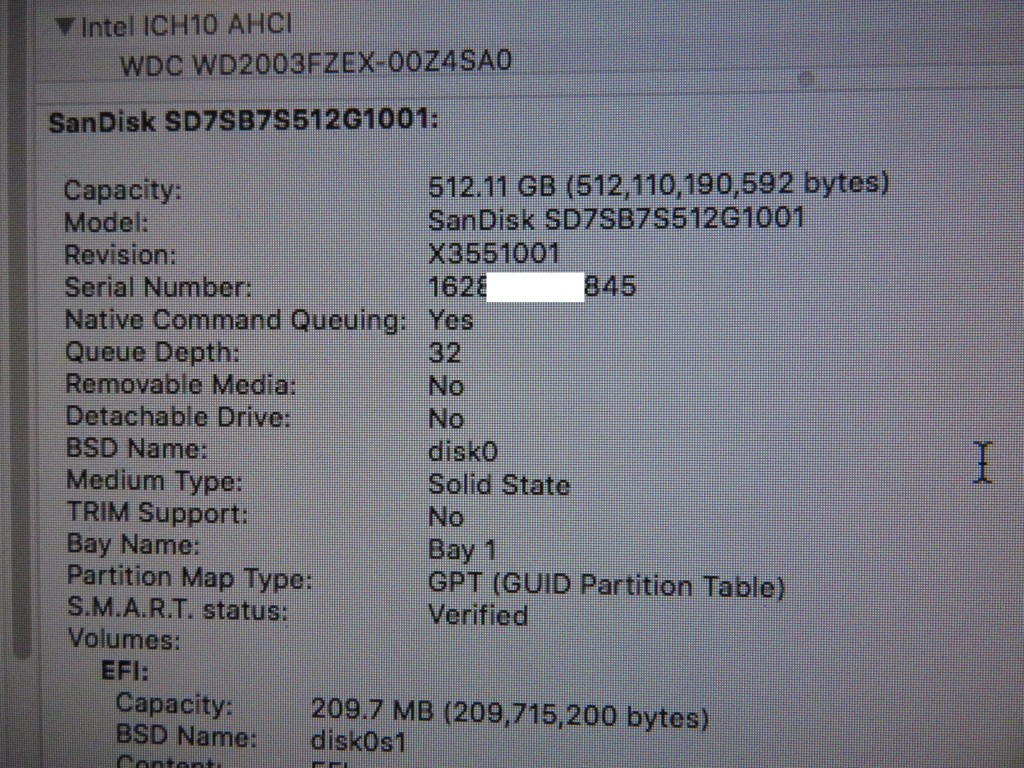
Task: Click the Verified S.M.A.R.T. status value
Action: 478,615
